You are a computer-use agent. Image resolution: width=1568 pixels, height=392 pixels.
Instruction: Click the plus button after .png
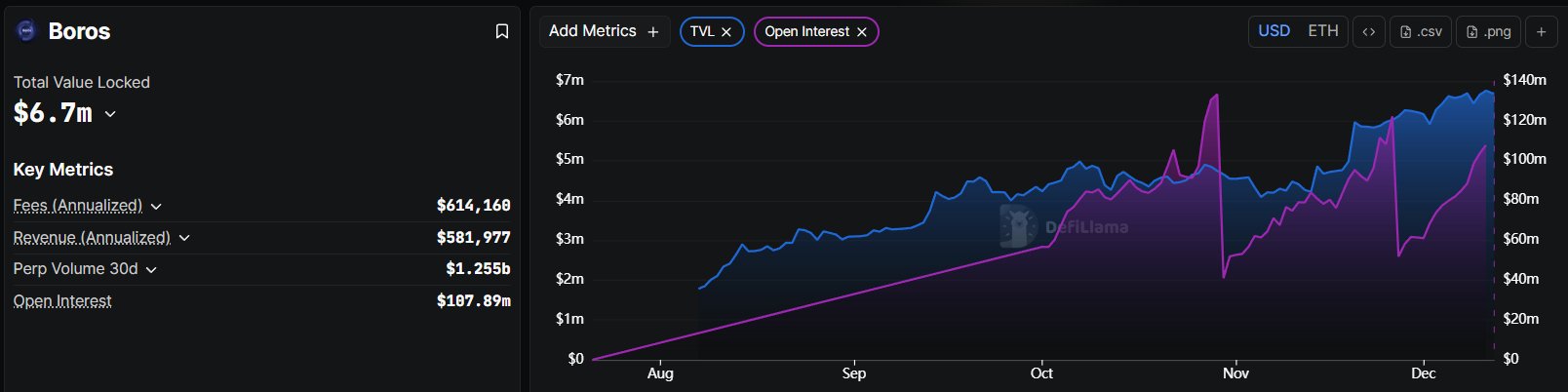pos(1542,31)
